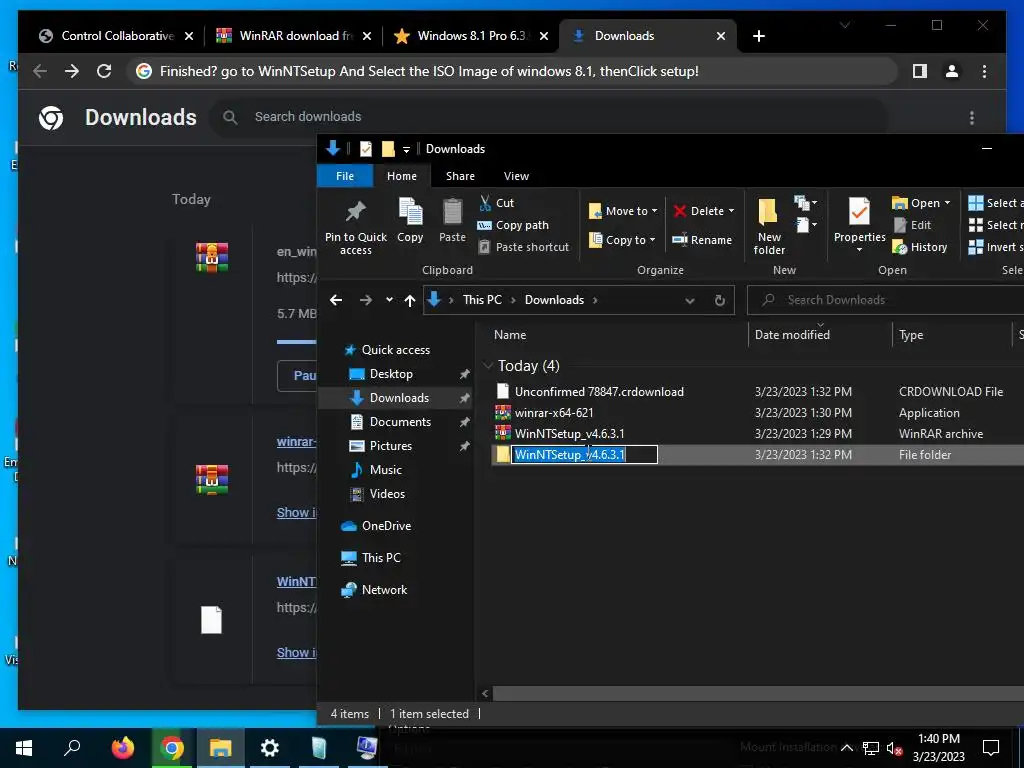Open taskbar search magnifier

point(72,747)
